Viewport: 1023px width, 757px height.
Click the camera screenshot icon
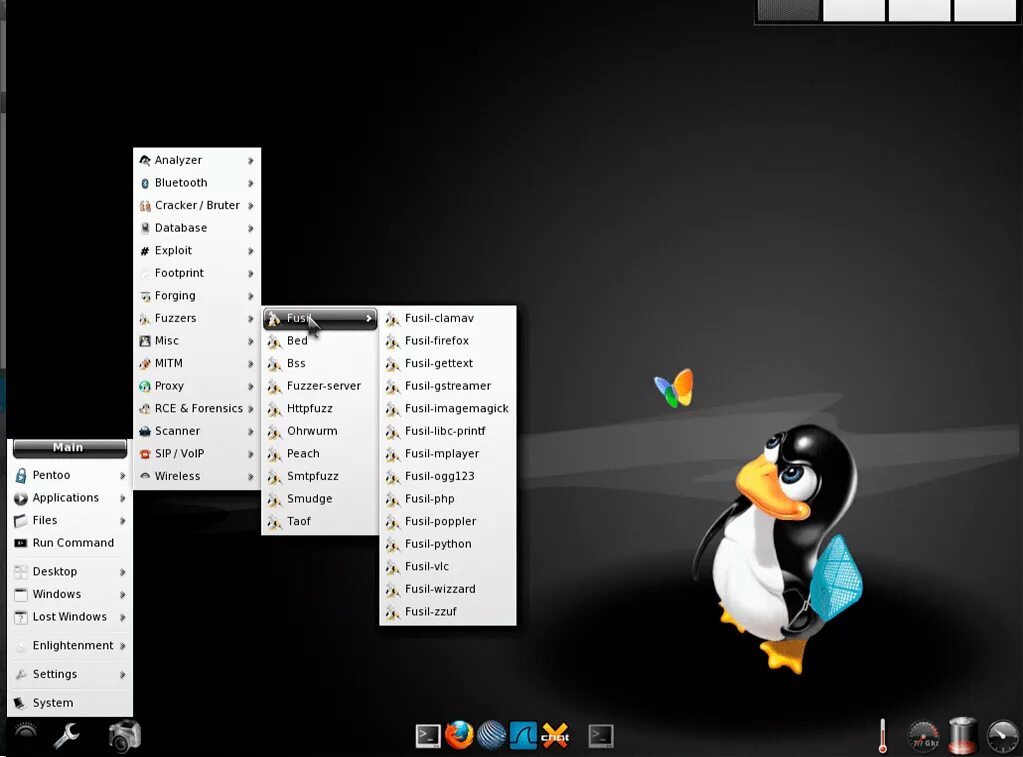coord(125,735)
